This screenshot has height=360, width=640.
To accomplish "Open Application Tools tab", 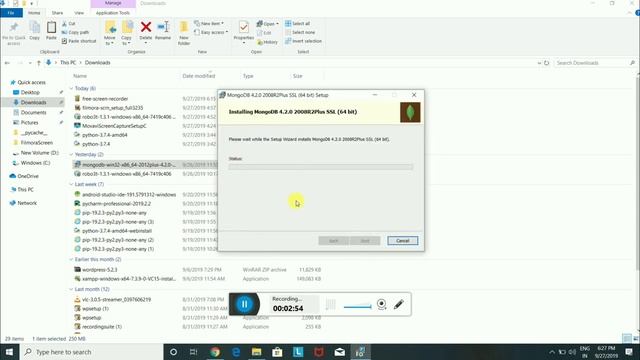I will pyautogui.click(x=113, y=13).
